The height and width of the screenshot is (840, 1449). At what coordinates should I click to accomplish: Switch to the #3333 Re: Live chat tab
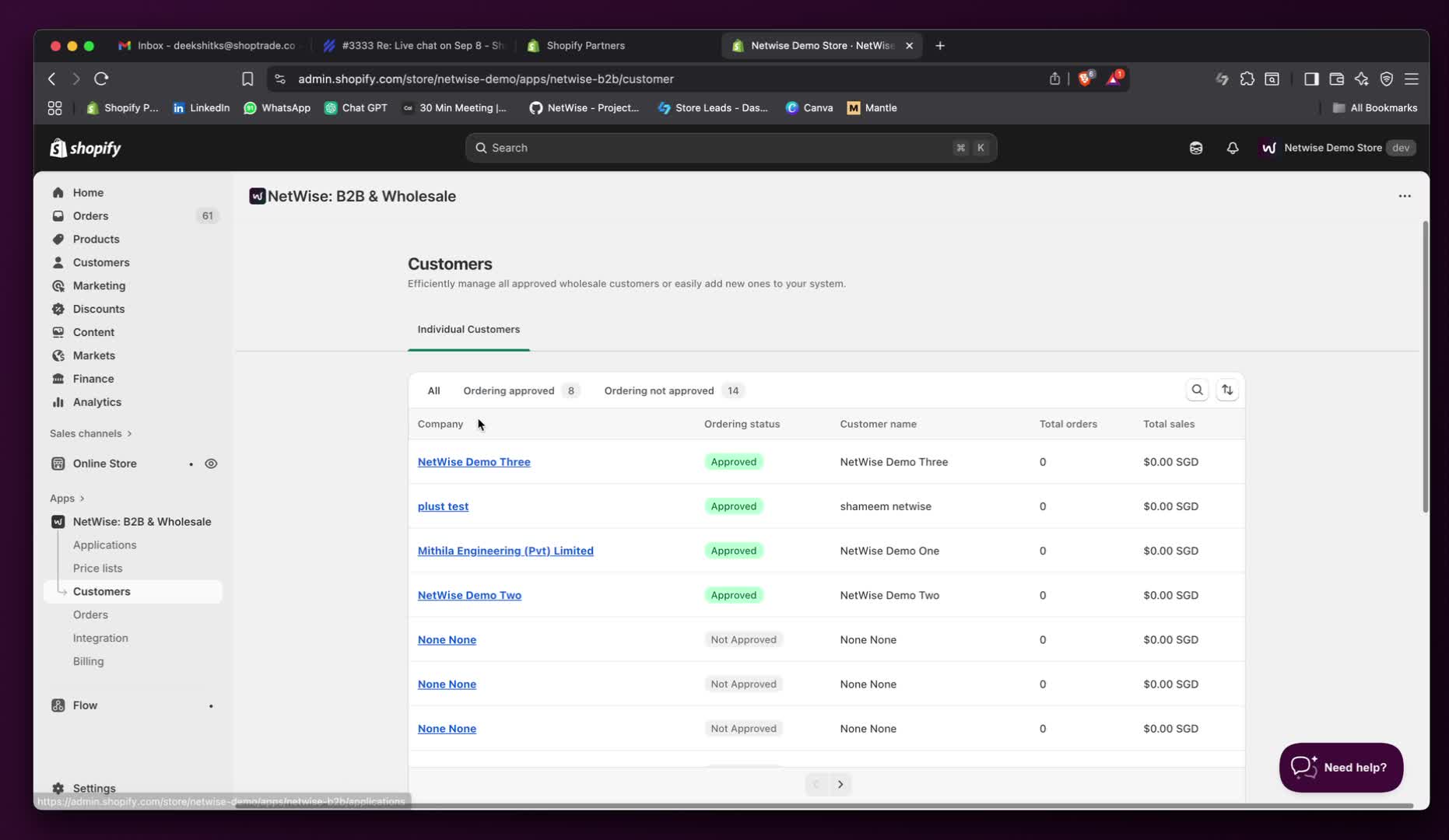click(413, 45)
